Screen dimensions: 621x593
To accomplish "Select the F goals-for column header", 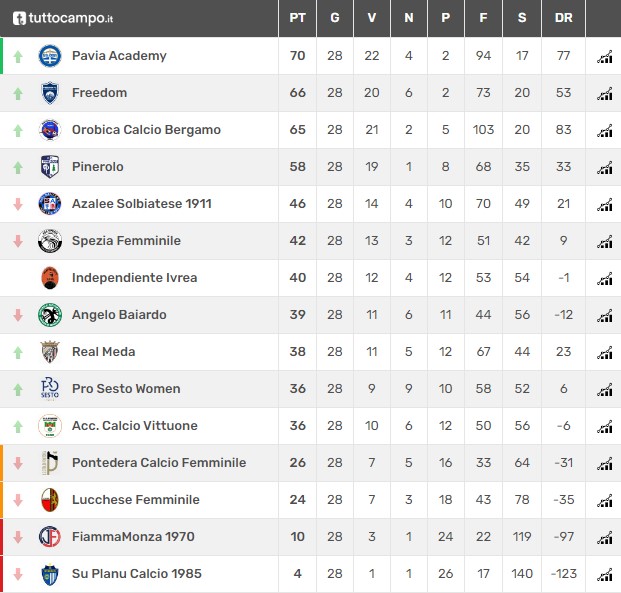I will [x=483, y=18].
